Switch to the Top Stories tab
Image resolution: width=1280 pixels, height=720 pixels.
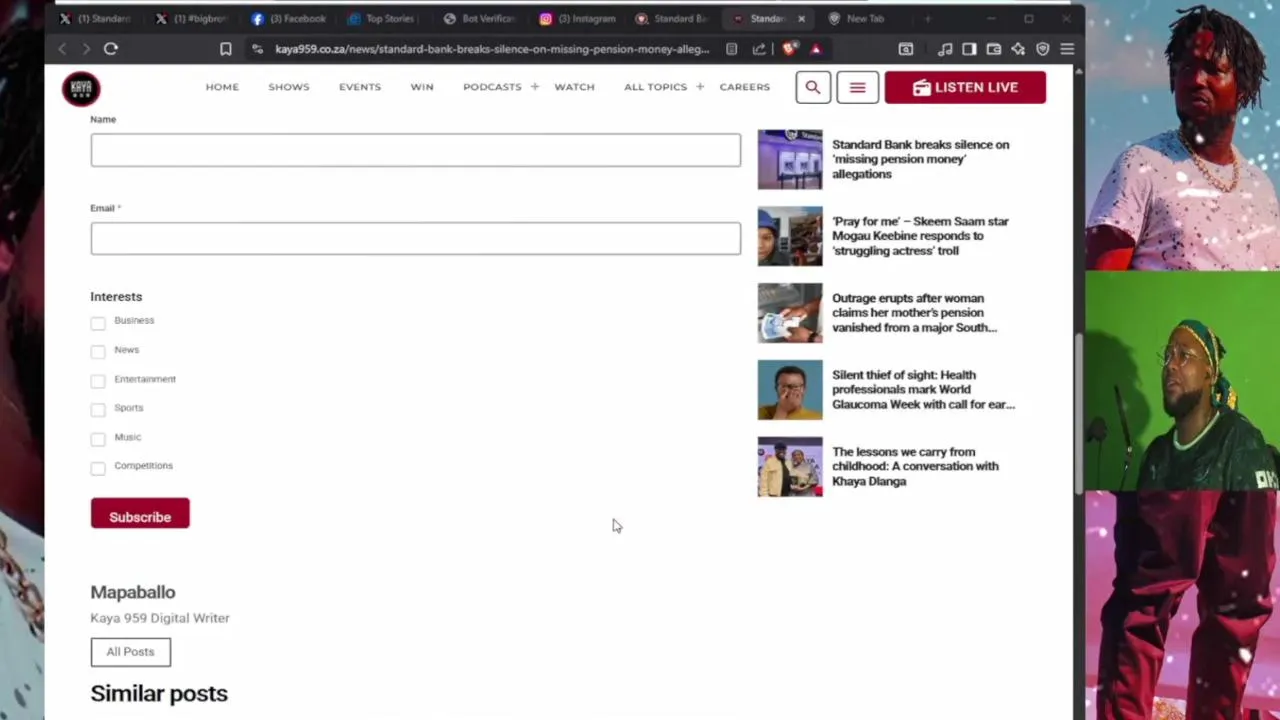pyautogui.click(x=382, y=19)
